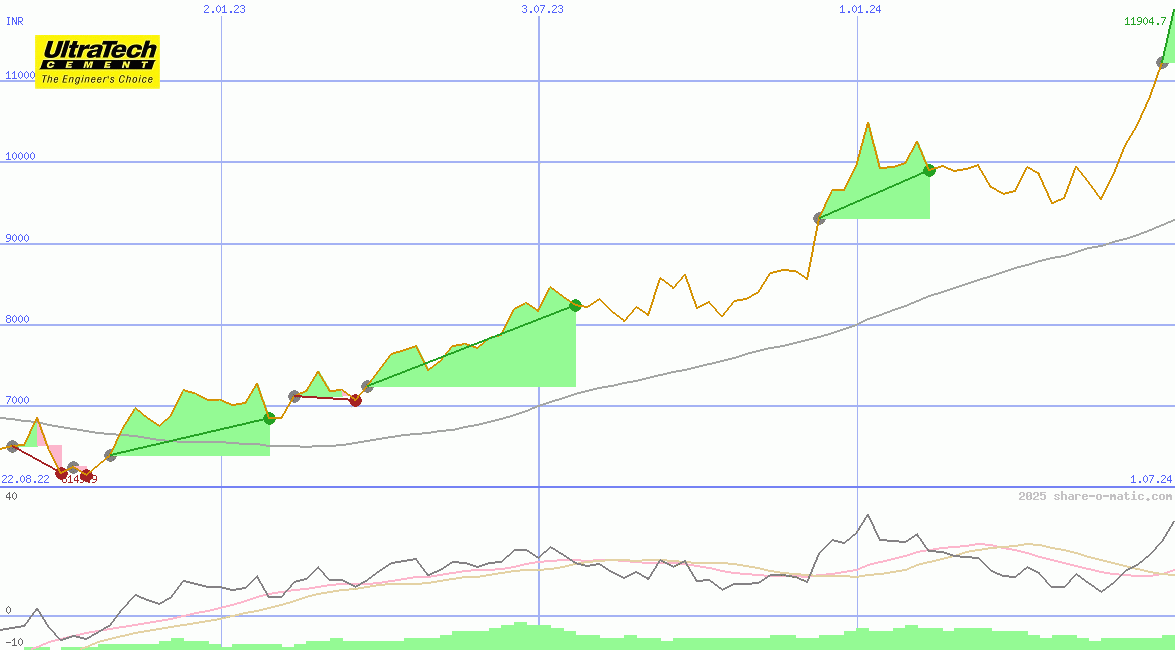Select the grey marker above 11000 at the right edge
This screenshot has width=1175, height=650.
[x=1162, y=62]
